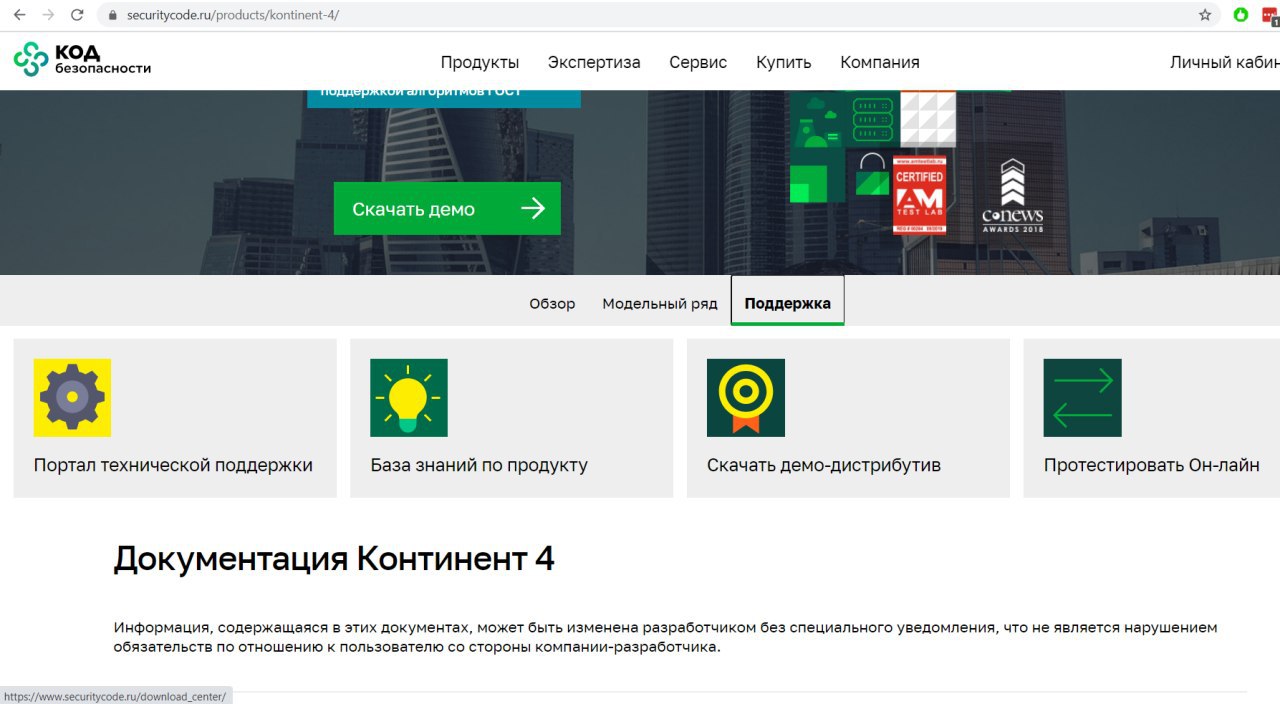This screenshot has width=1280, height=704.
Task: Switch to the Модельный ряд tab
Action: coord(660,303)
